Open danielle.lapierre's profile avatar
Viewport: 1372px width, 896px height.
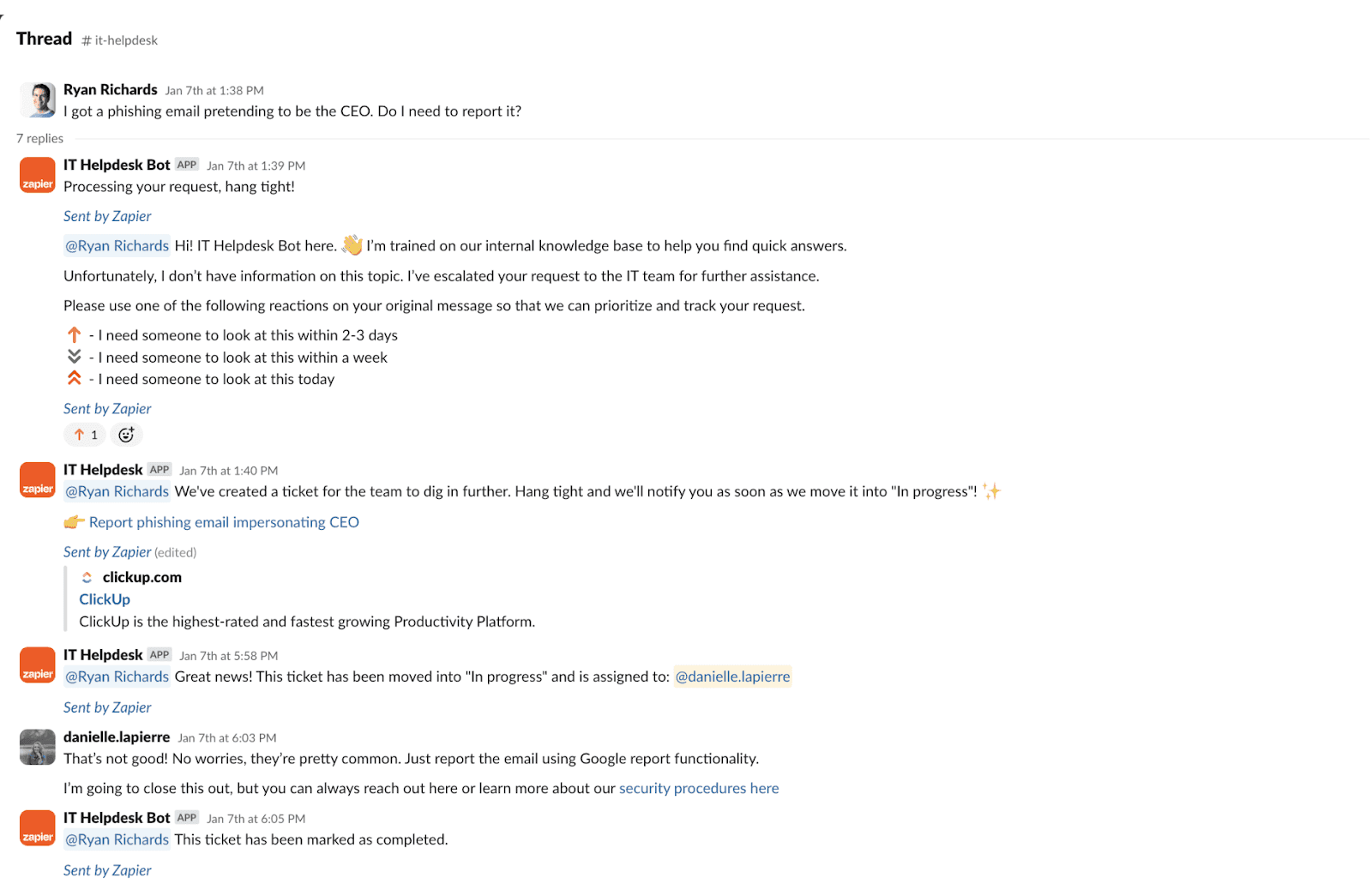(37, 747)
